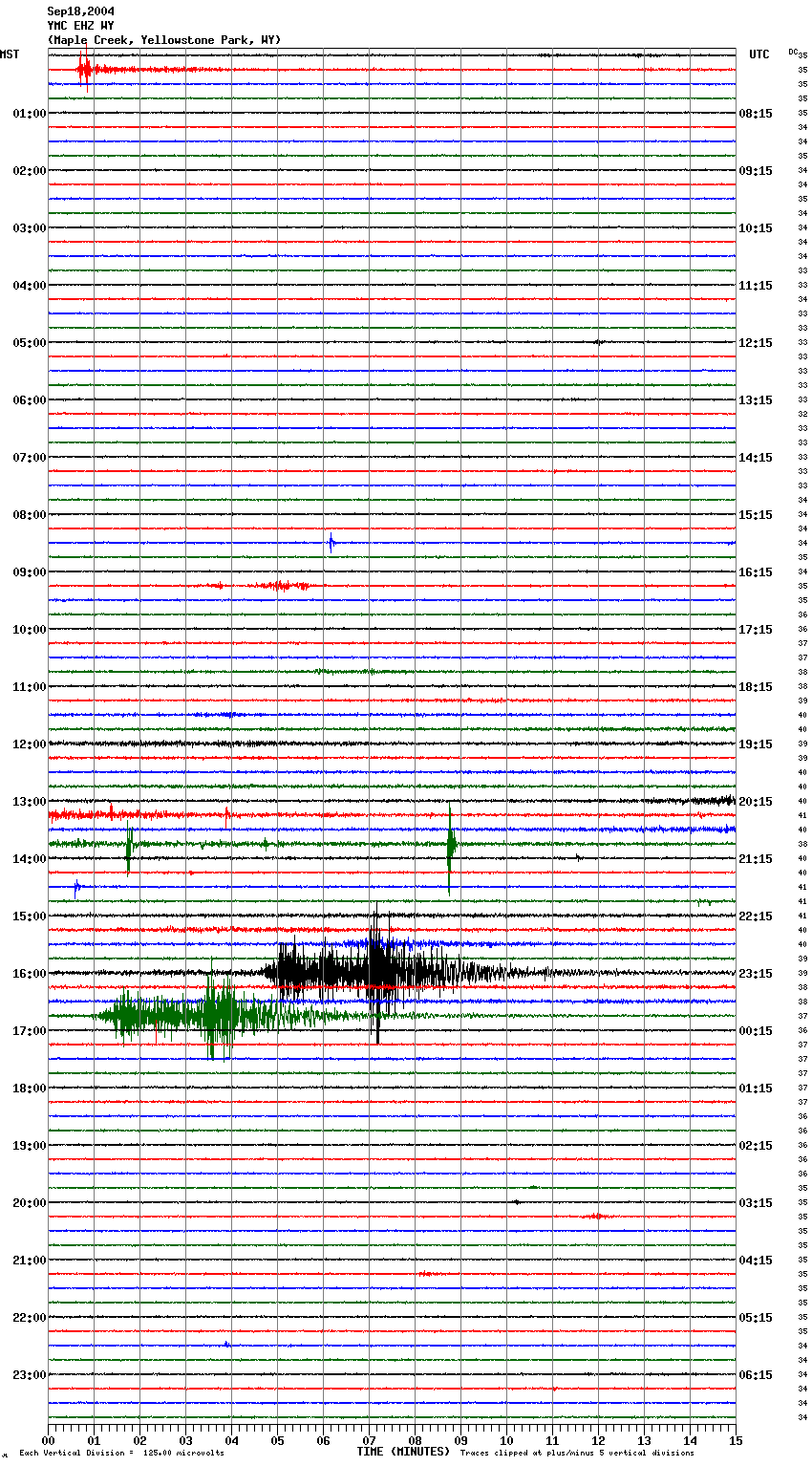This screenshot has width=812, height=1466.
Task: Click the 13:00 MST hour label
Action: click(x=29, y=802)
